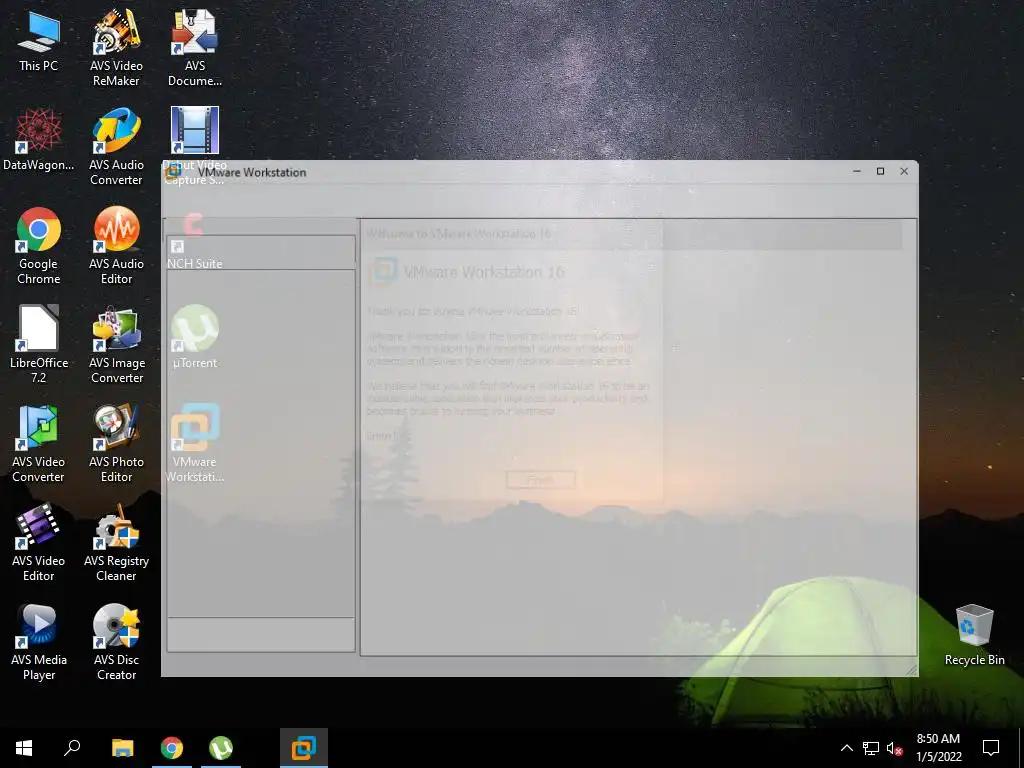Screen dimensions: 1024x768
Task: Click the Finish button in VMware welcome
Action: (x=540, y=480)
